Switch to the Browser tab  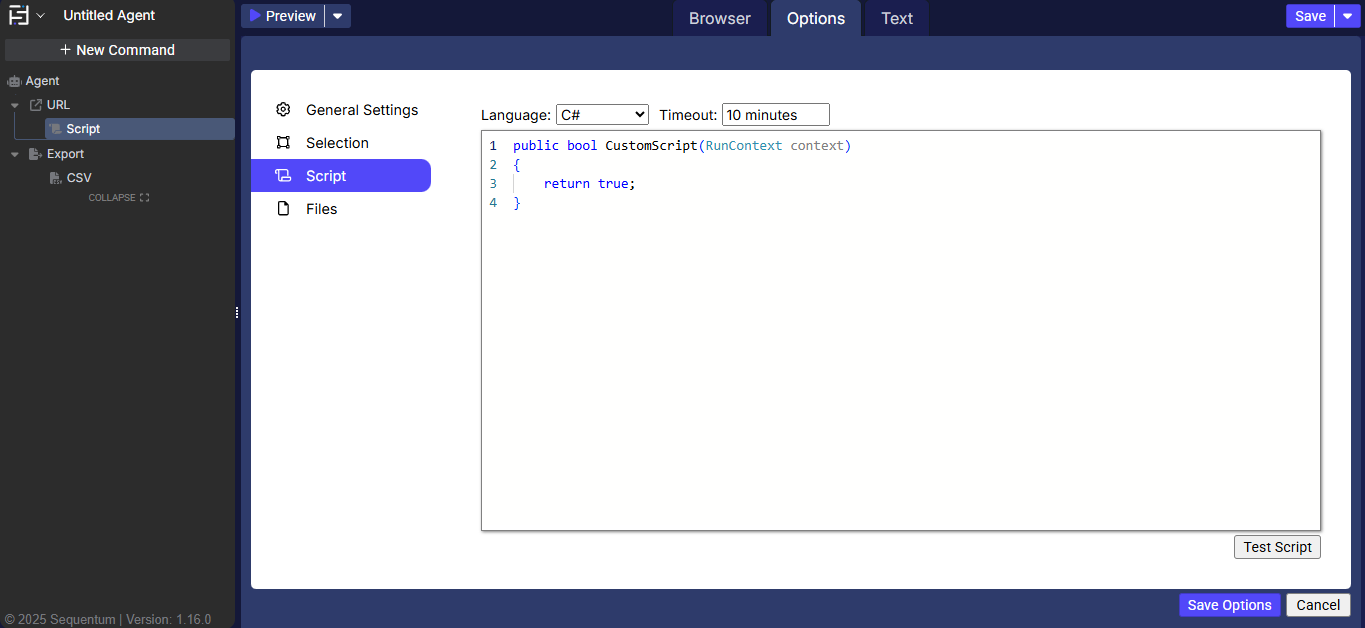pyautogui.click(x=719, y=18)
